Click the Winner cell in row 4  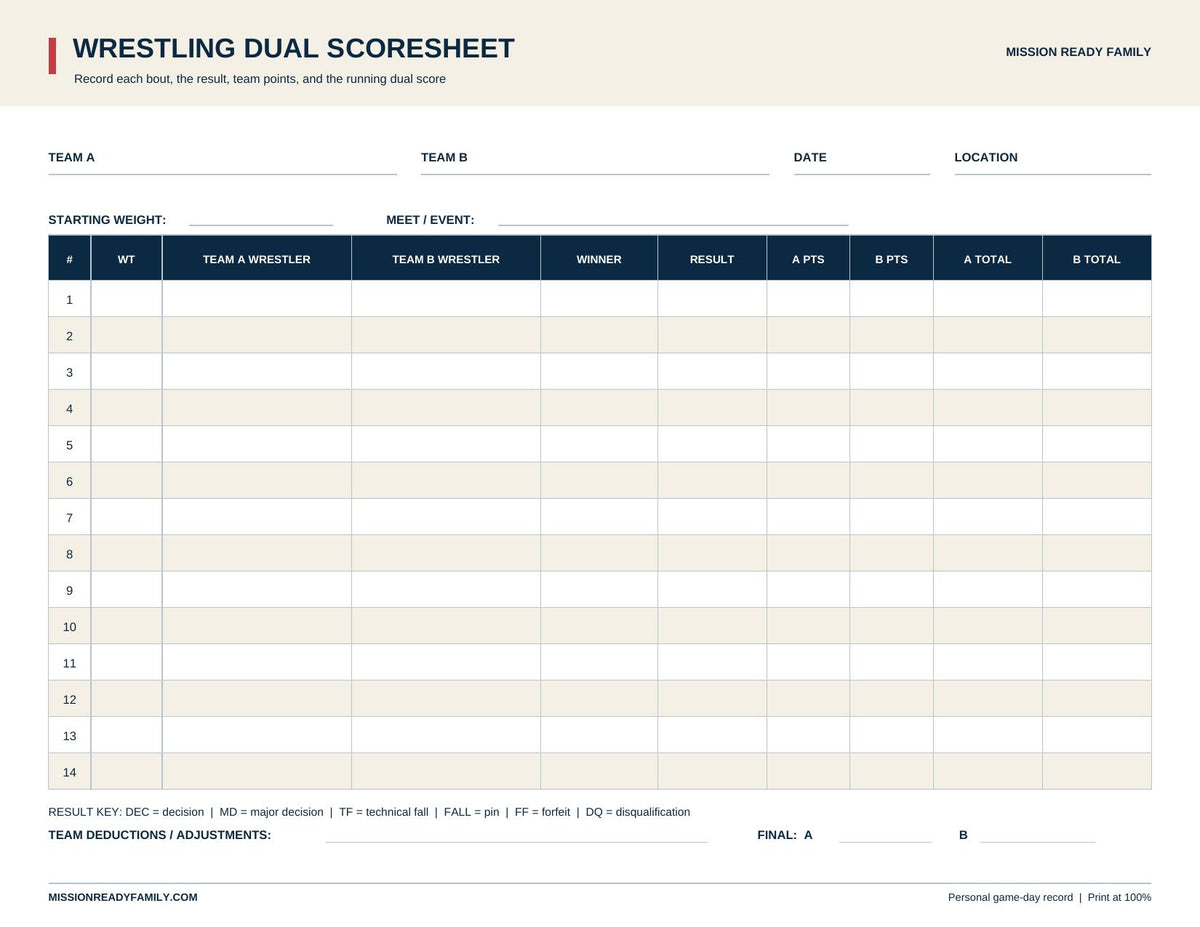599,408
